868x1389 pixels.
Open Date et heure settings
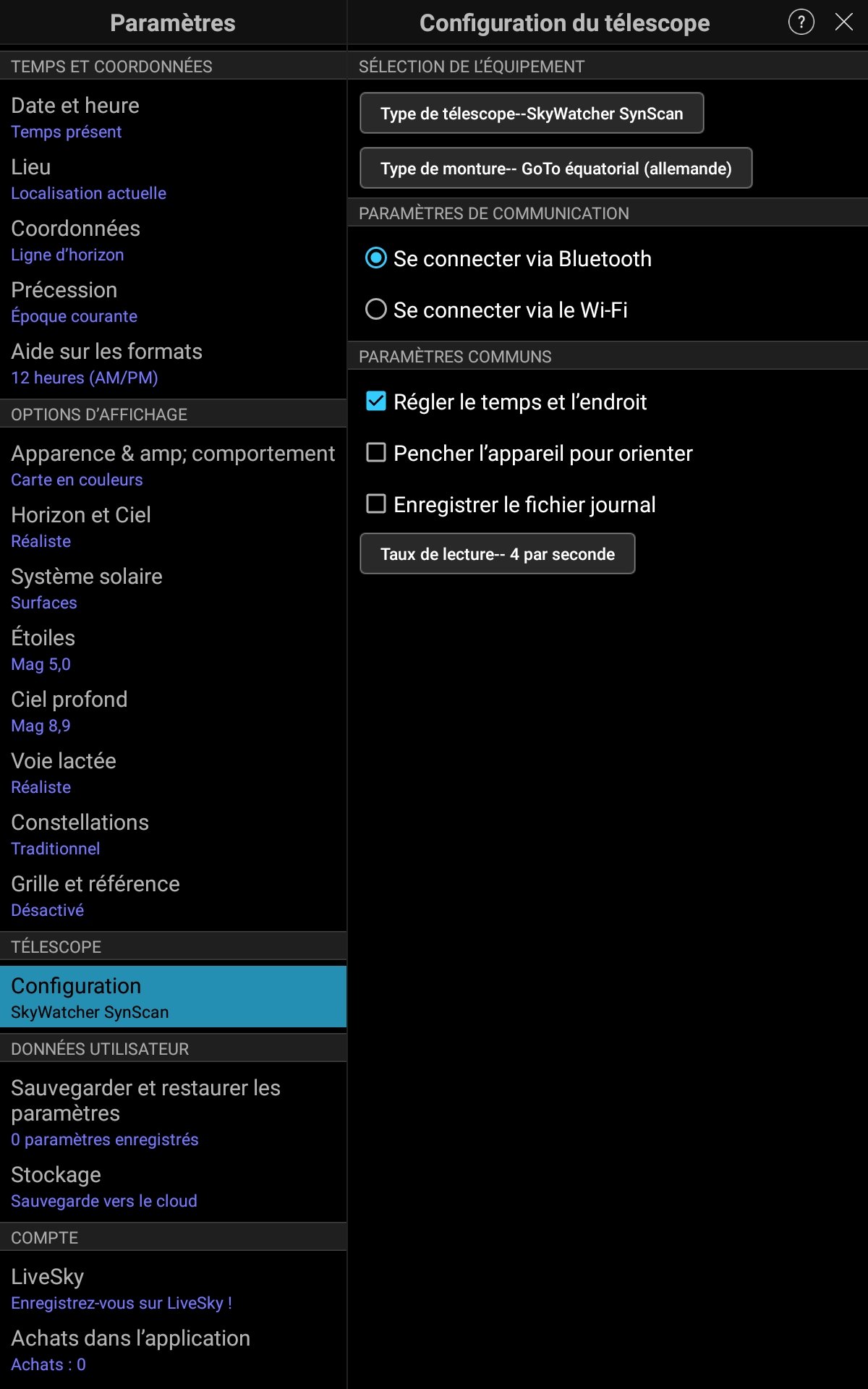[x=174, y=117]
